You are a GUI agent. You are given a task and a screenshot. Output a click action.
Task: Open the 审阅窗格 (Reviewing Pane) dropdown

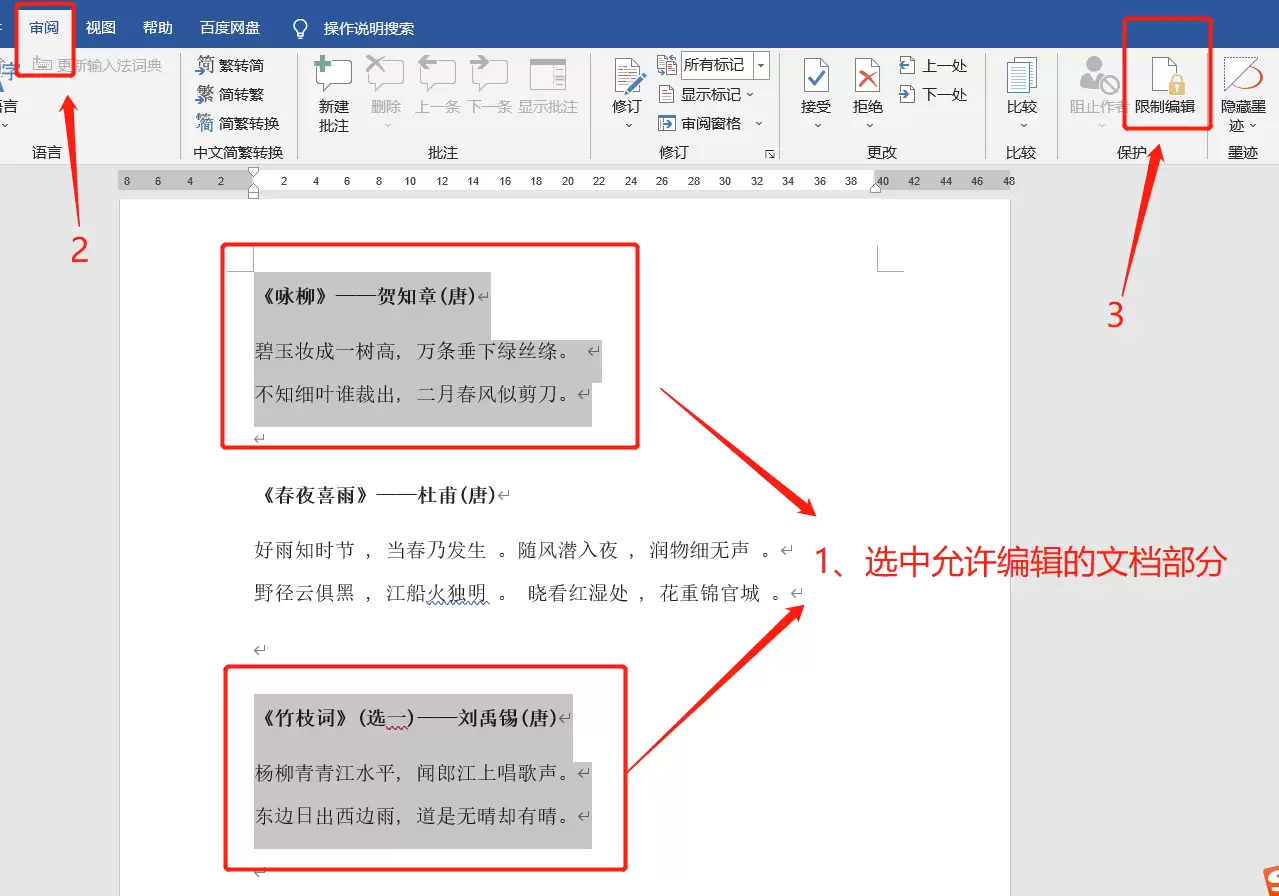(702, 123)
